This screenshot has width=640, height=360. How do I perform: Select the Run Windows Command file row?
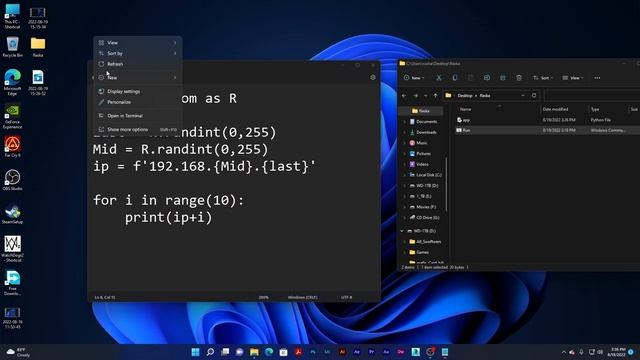(547, 130)
